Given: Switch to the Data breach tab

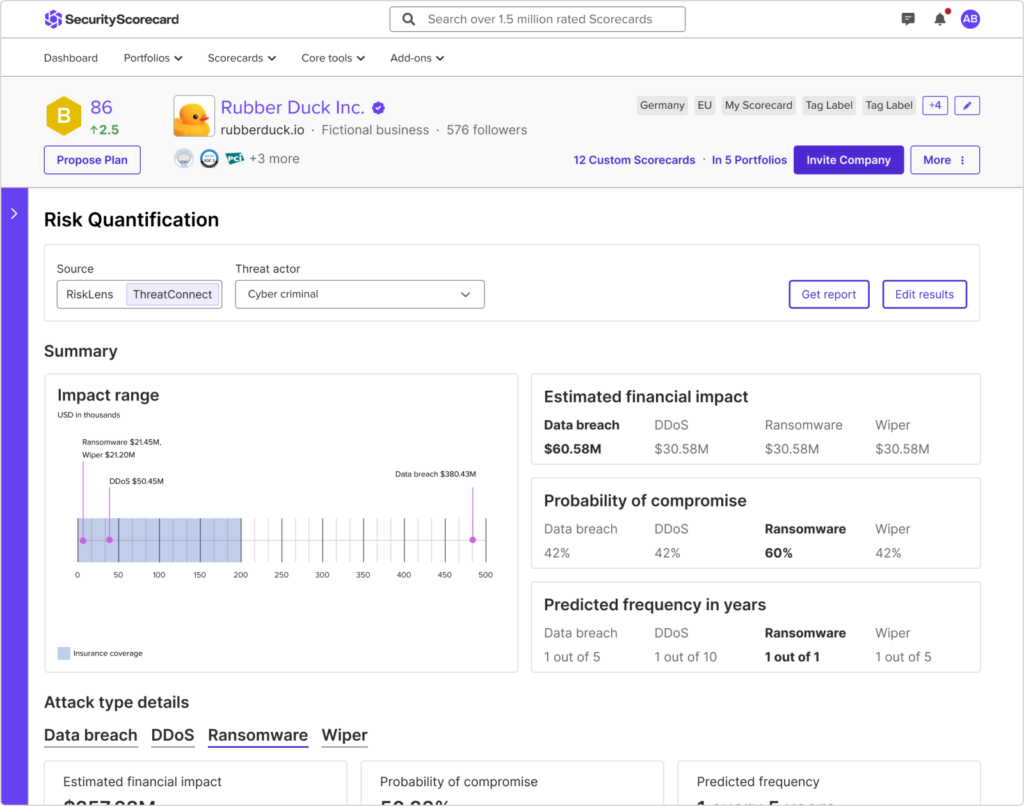Looking at the screenshot, I should [90, 735].
